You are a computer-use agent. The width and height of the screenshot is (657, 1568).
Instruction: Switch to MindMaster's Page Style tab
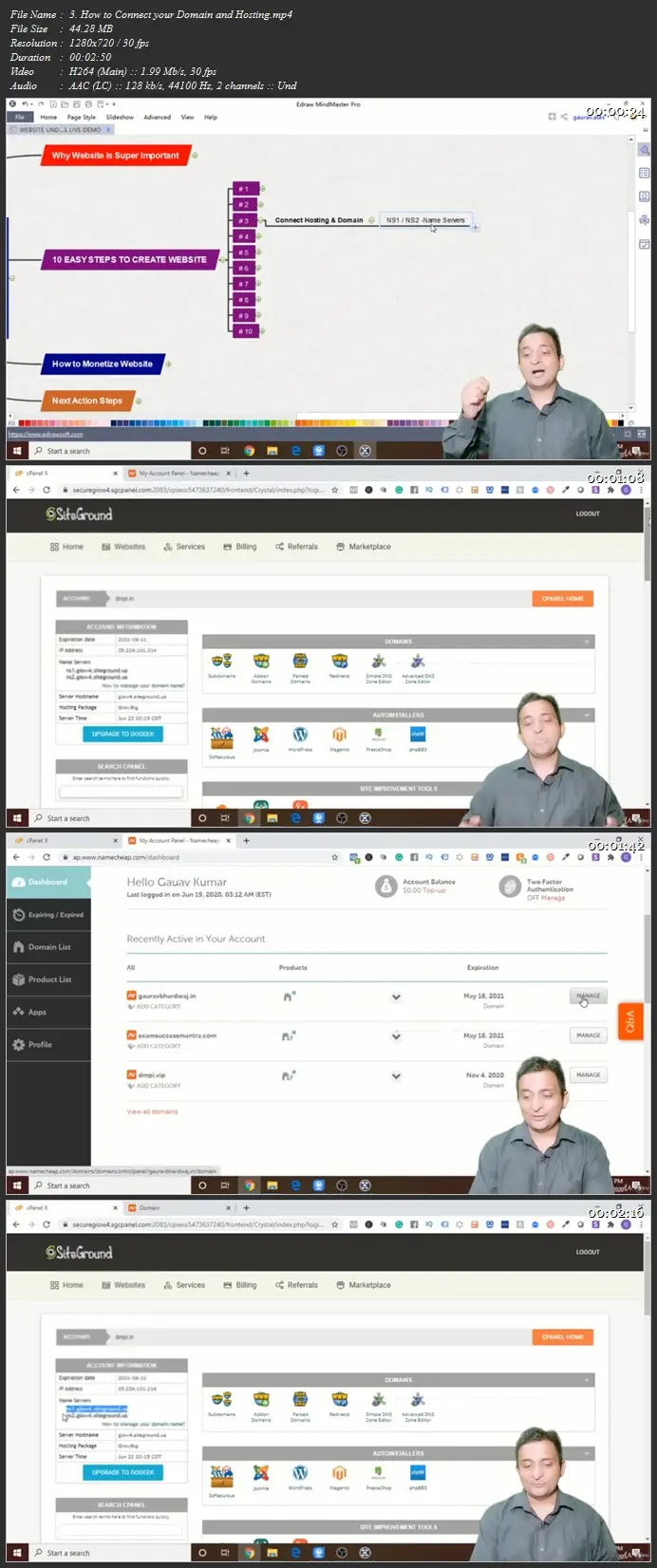(x=81, y=117)
